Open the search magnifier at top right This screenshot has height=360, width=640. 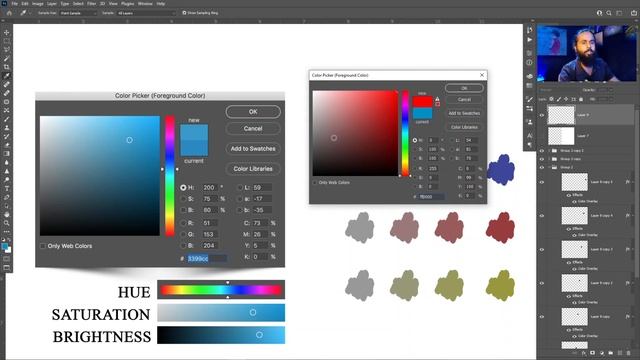click(609, 13)
